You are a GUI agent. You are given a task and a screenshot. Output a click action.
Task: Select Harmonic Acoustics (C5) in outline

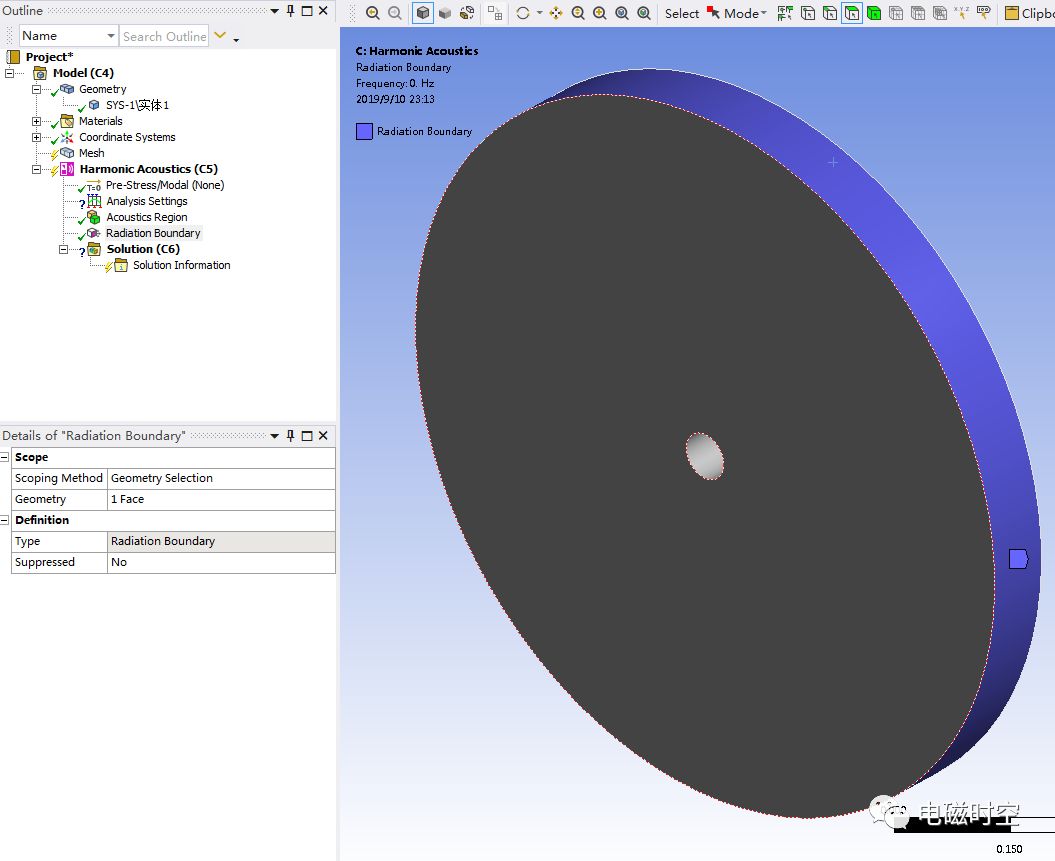tap(149, 169)
